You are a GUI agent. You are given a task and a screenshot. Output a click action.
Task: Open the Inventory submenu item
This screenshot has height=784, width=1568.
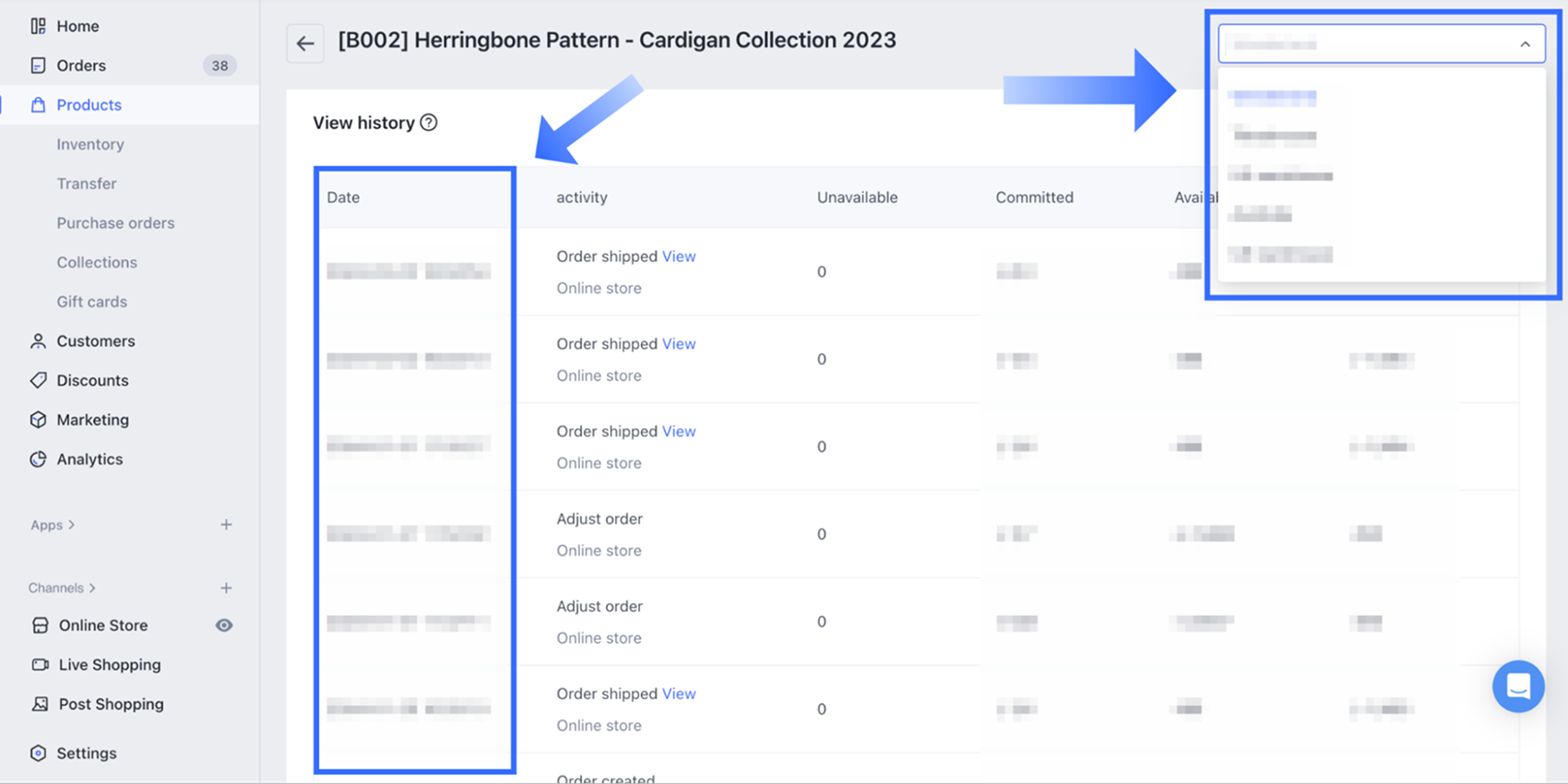click(90, 144)
